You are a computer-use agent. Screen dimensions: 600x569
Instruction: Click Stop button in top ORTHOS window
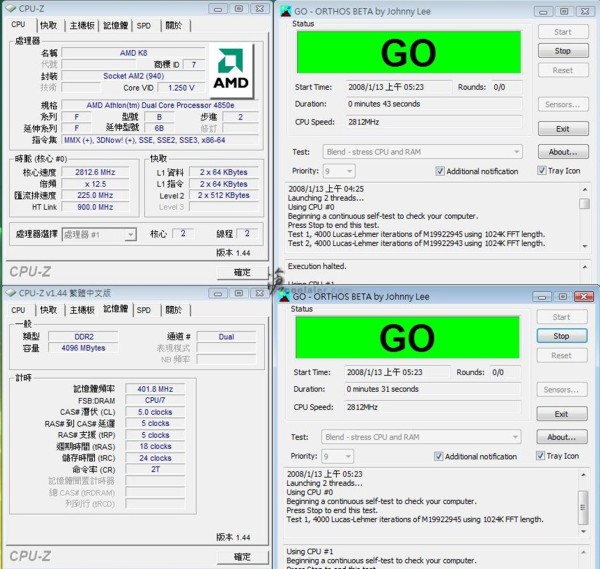(563, 51)
